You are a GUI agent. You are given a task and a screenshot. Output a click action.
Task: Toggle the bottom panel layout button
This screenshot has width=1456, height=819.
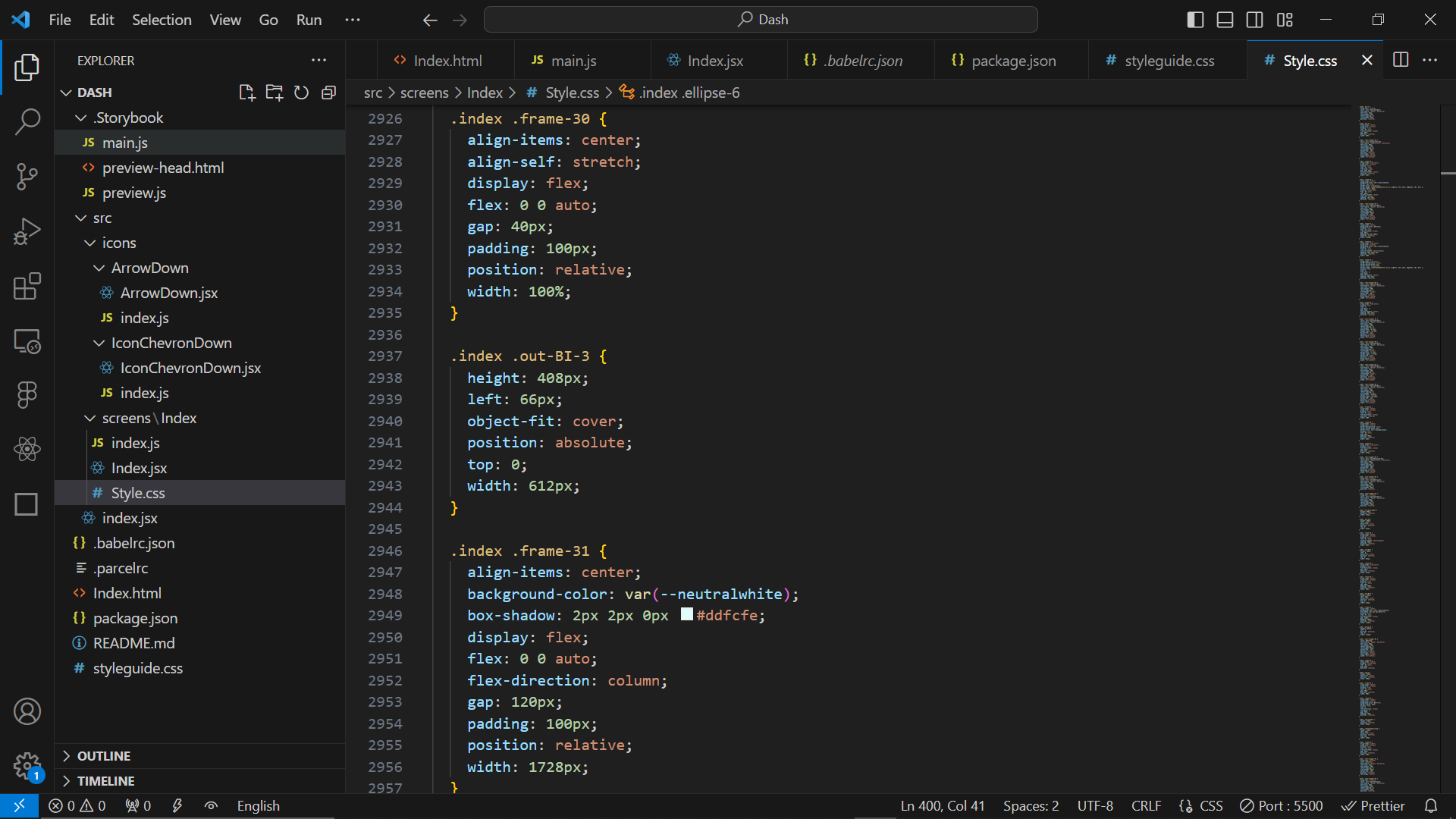click(1225, 20)
